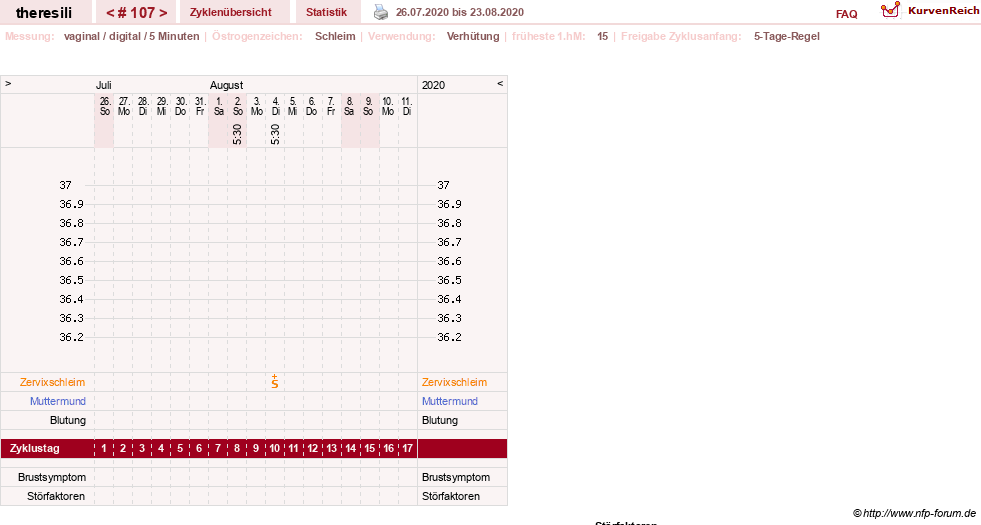Select cycle day 14 cell
The image size is (981, 525).
(350, 449)
